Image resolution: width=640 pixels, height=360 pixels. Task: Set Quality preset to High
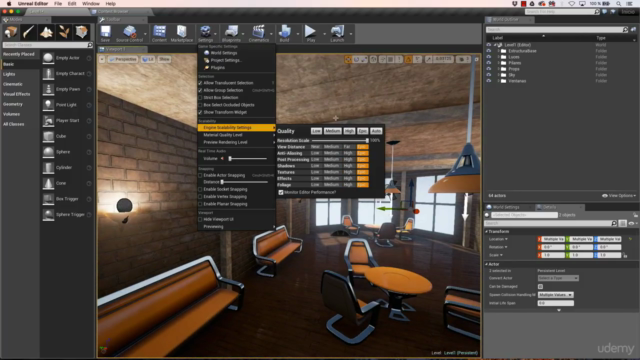[349, 131]
